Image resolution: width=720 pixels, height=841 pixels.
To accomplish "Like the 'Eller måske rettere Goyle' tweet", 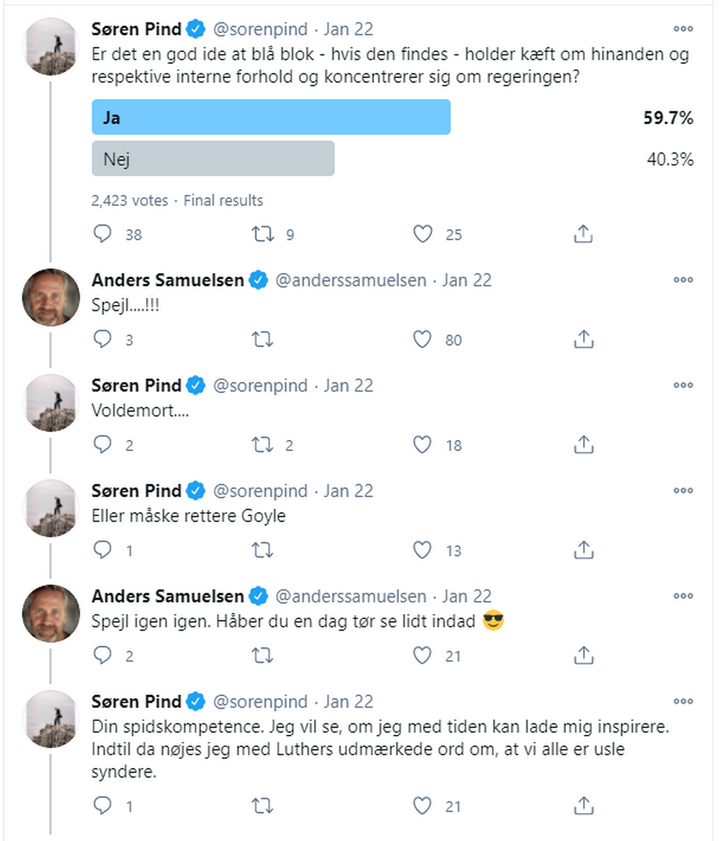I will click(x=423, y=550).
